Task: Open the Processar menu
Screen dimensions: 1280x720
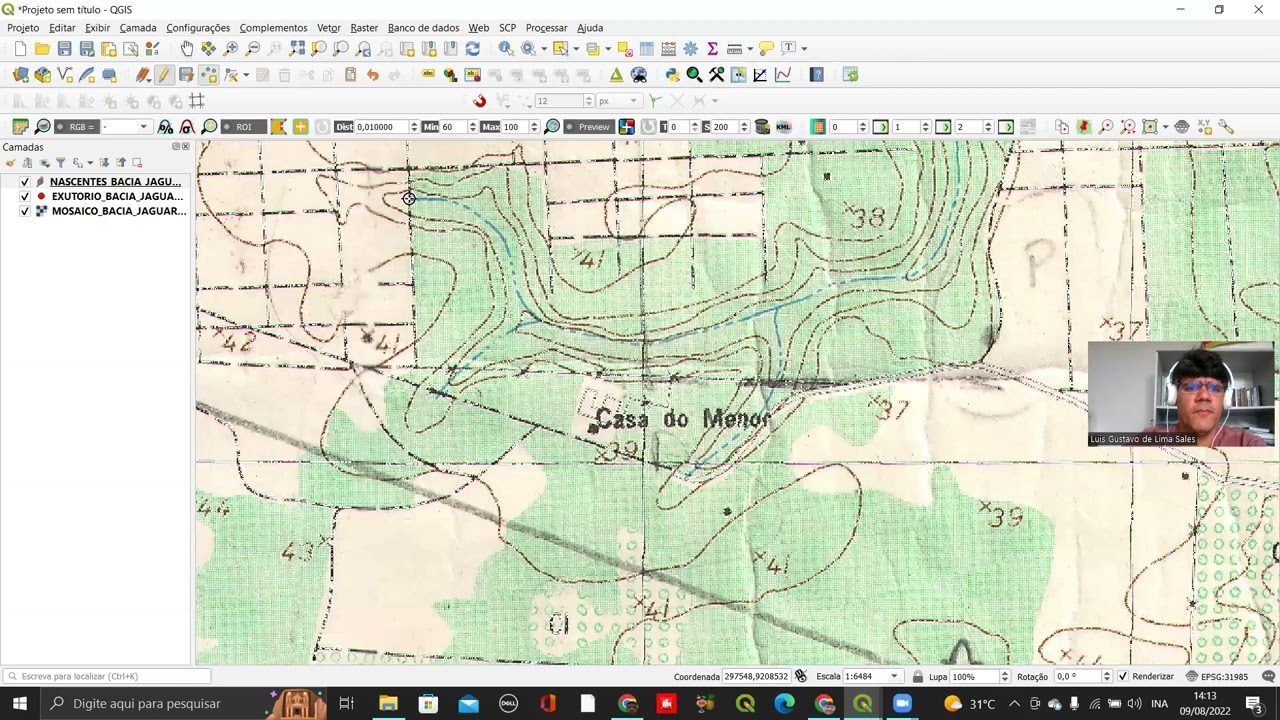Action: click(546, 28)
